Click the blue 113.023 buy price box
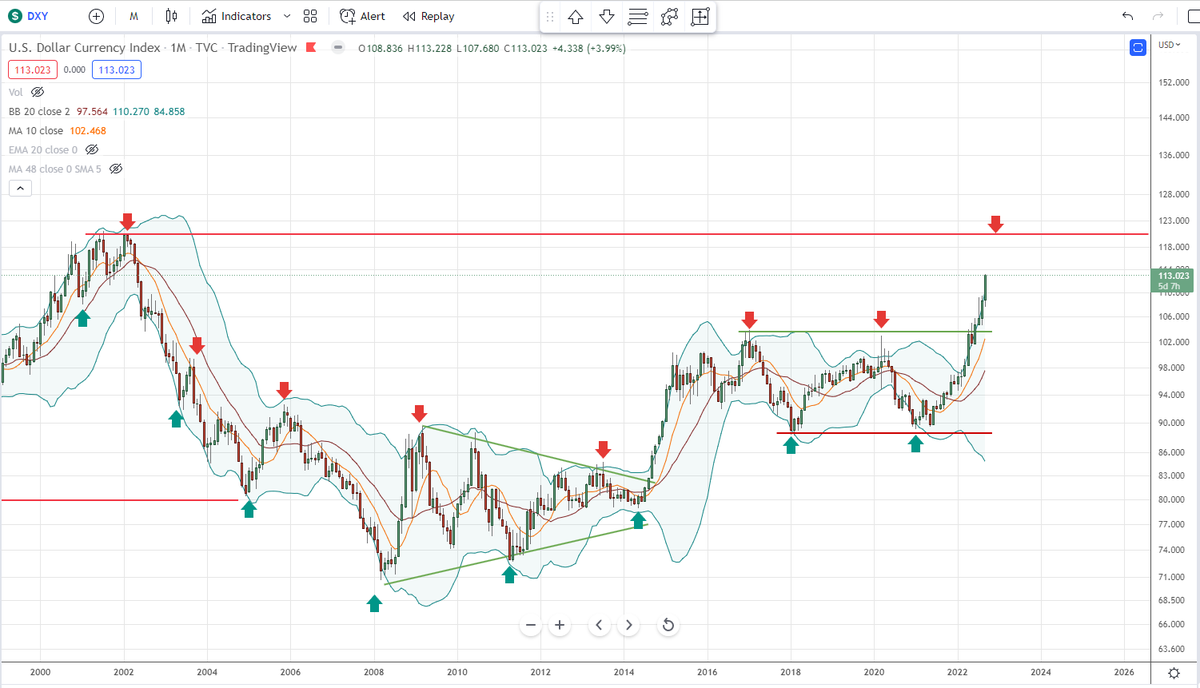 [x=115, y=69]
